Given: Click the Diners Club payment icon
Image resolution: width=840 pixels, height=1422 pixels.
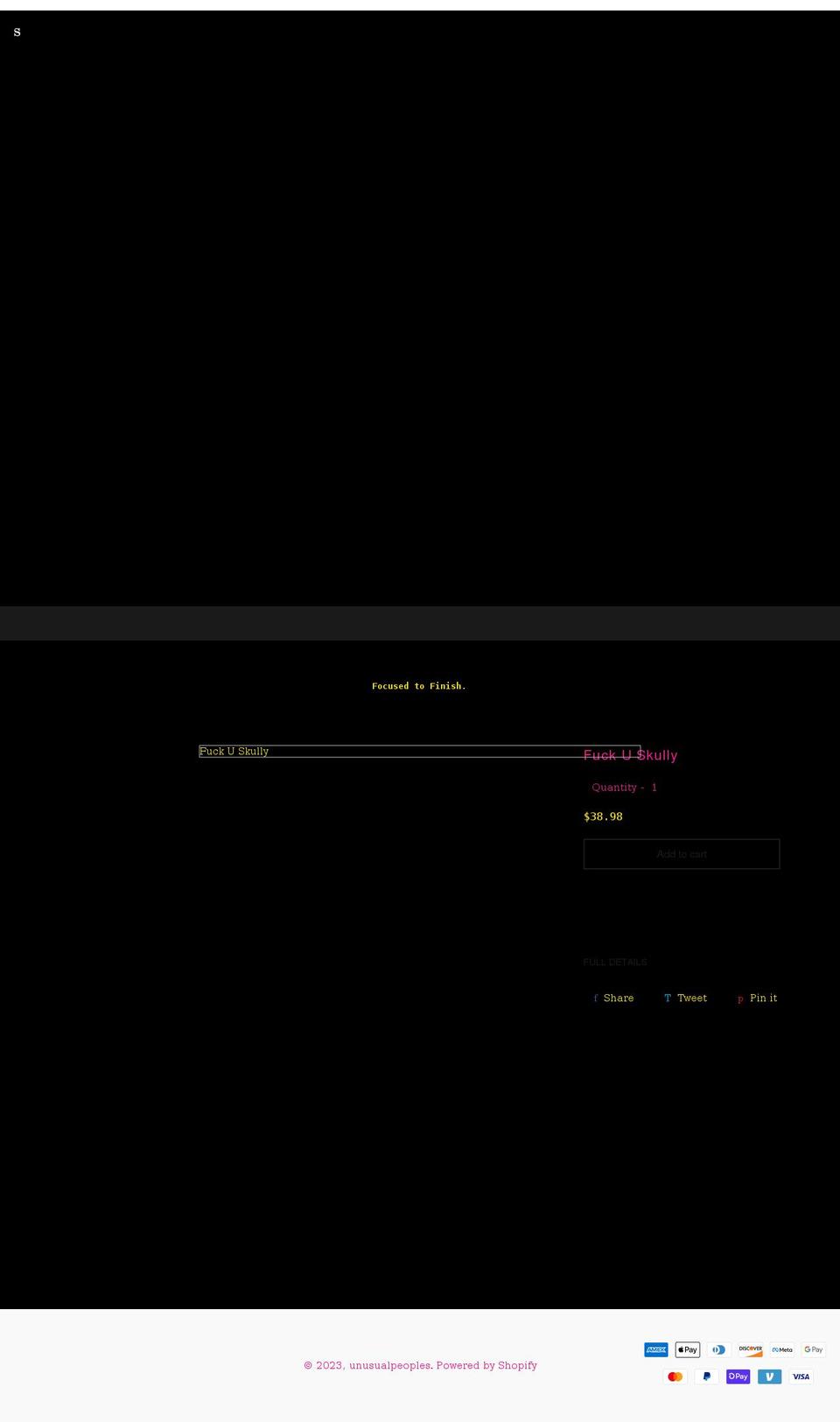Looking at the screenshot, I should pos(719,1349).
